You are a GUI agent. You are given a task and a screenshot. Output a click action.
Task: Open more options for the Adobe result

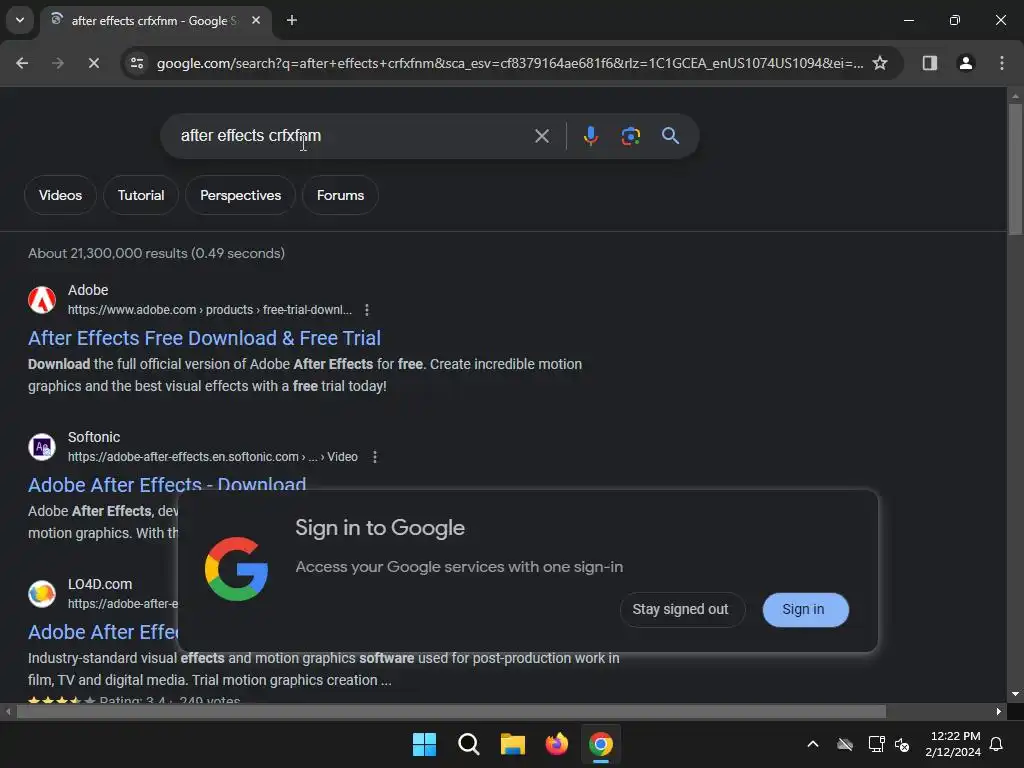click(x=367, y=310)
